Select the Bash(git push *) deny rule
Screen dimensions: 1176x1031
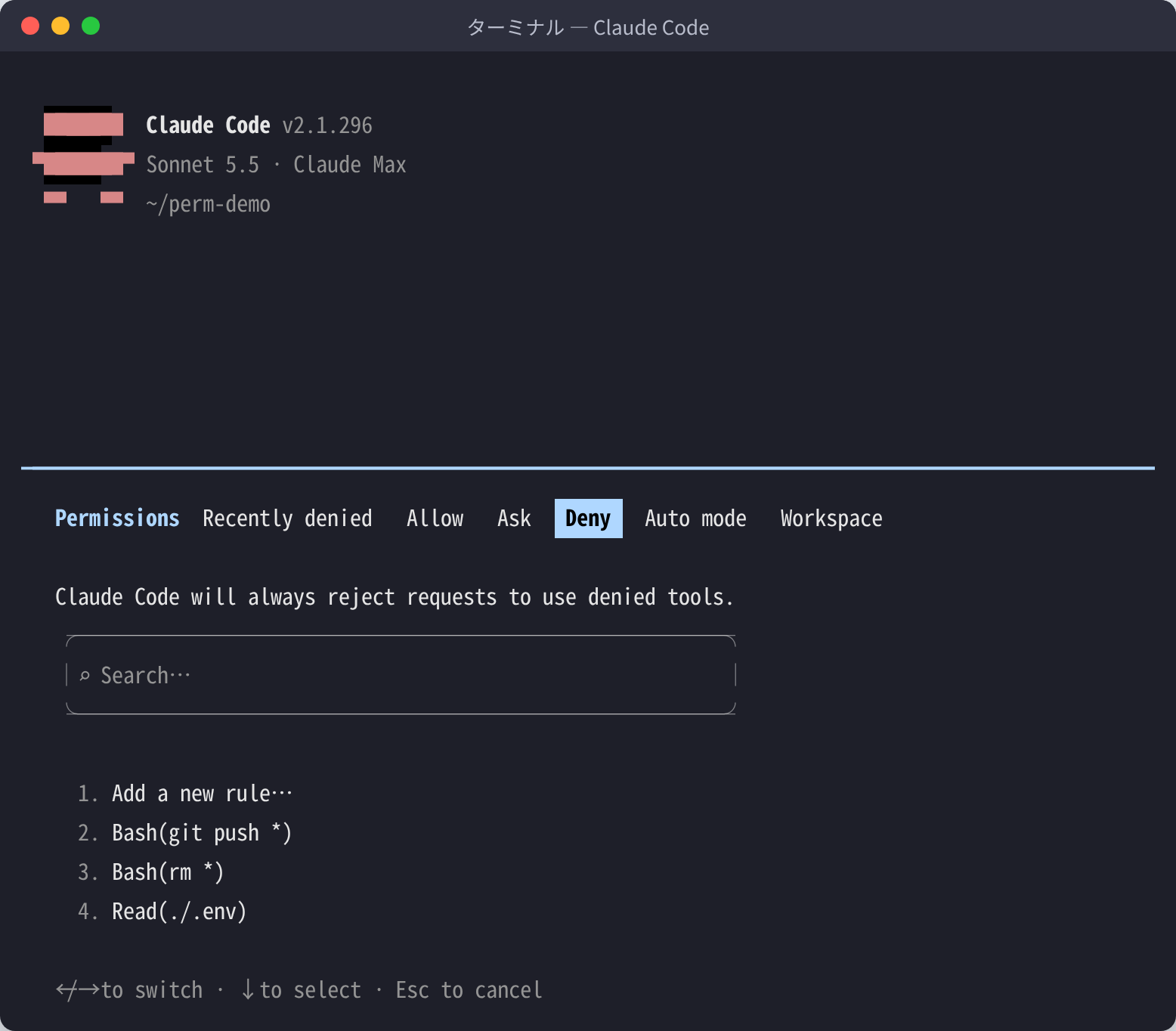click(x=185, y=833)
